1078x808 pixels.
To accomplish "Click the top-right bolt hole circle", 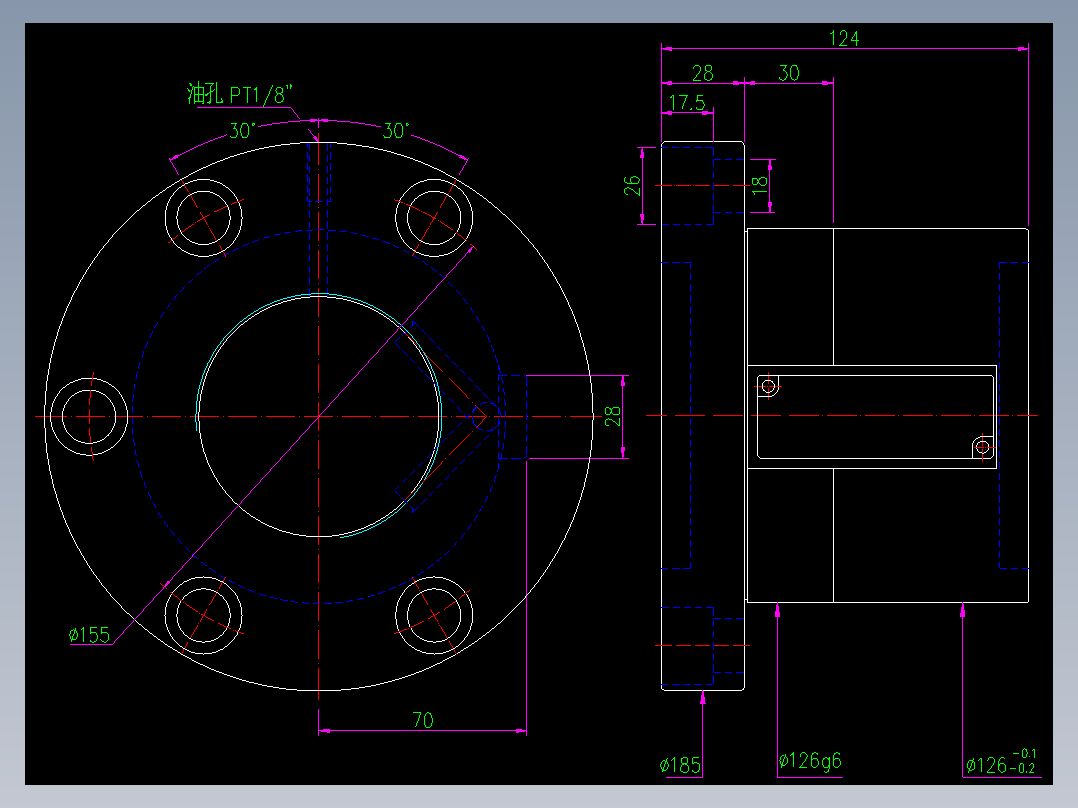I will 434,217.
